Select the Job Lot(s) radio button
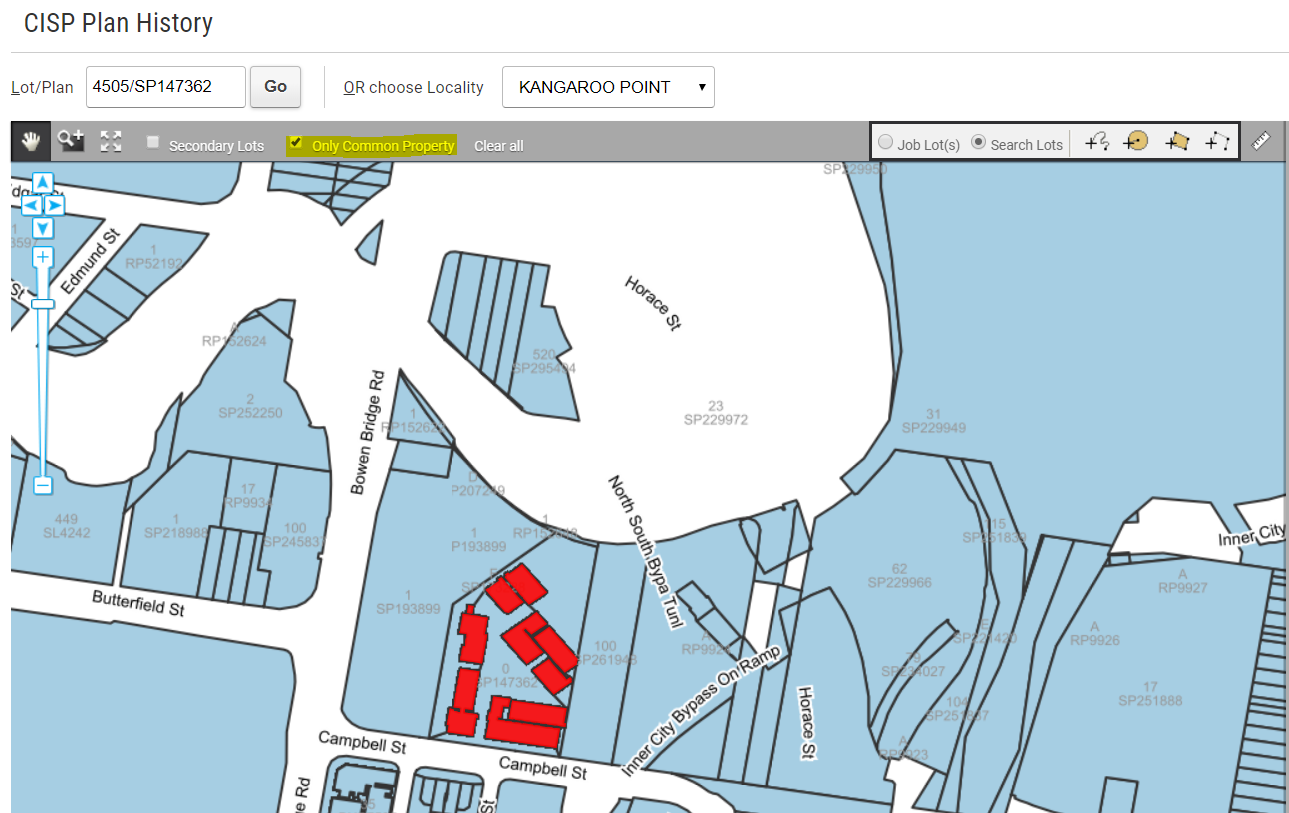 tap(885, 143)
